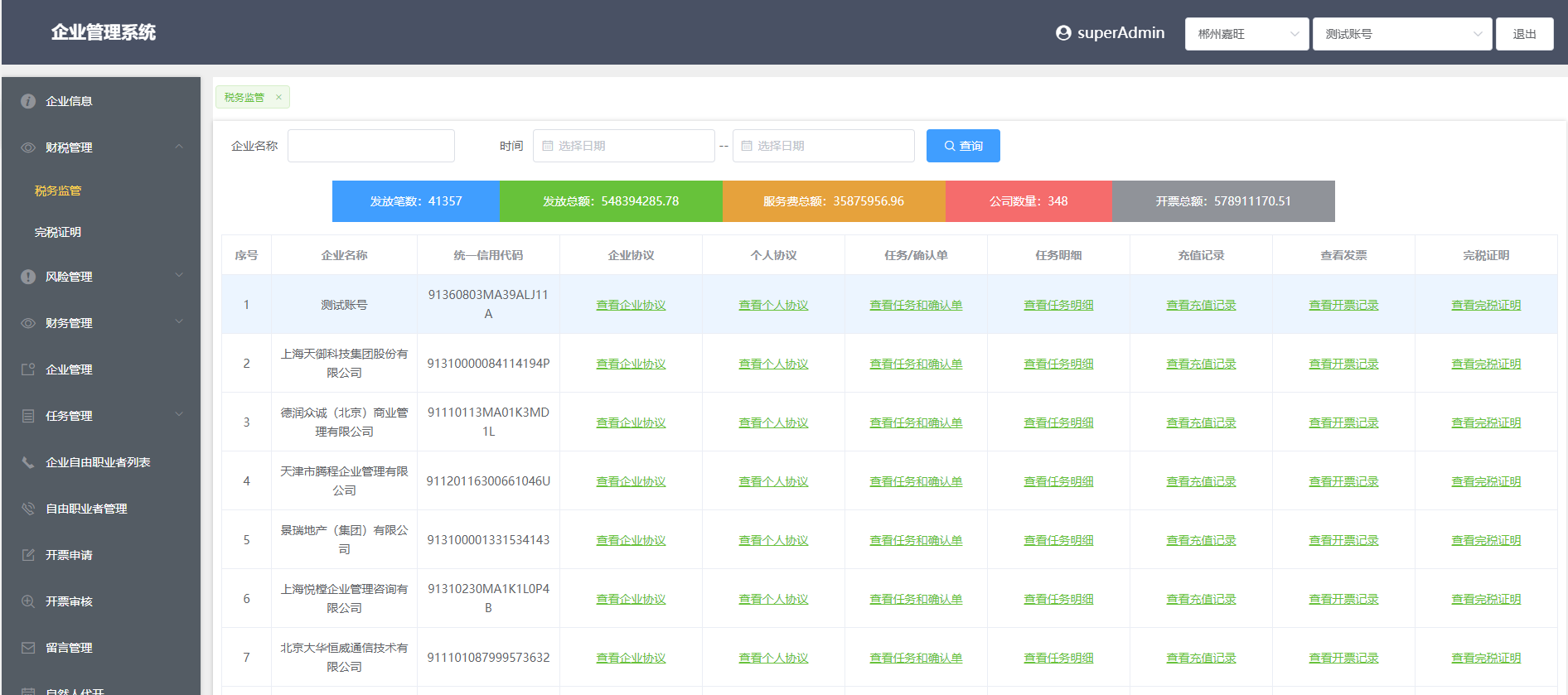Click the 企业管理系统 title
This screenshot has height=695, width=1568.
104,32
